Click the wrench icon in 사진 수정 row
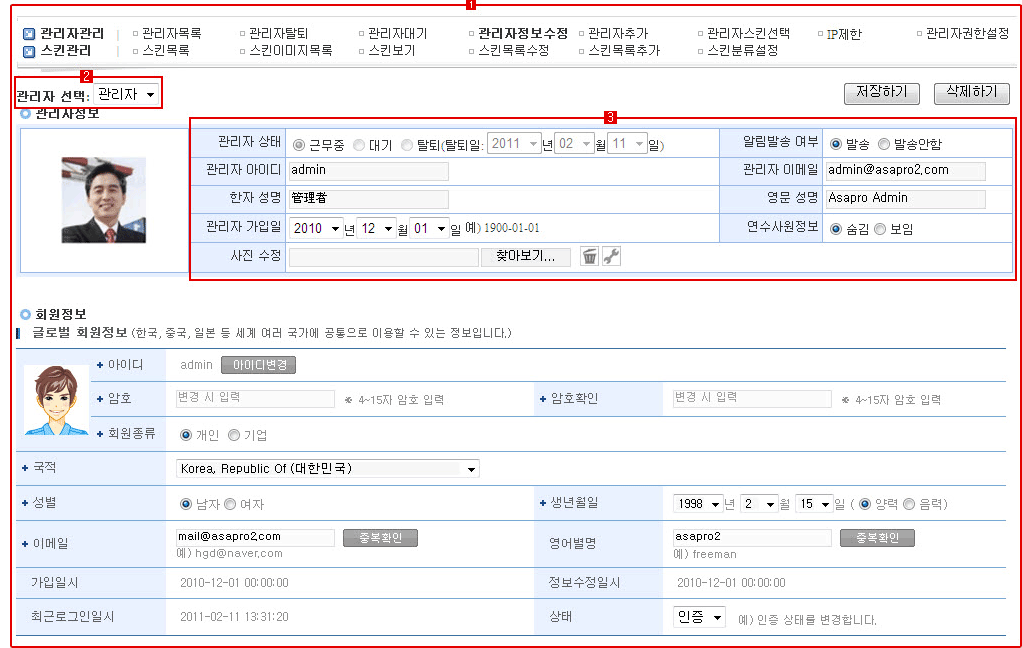This screenshot has width=1022, height=648. click(612, 257)
